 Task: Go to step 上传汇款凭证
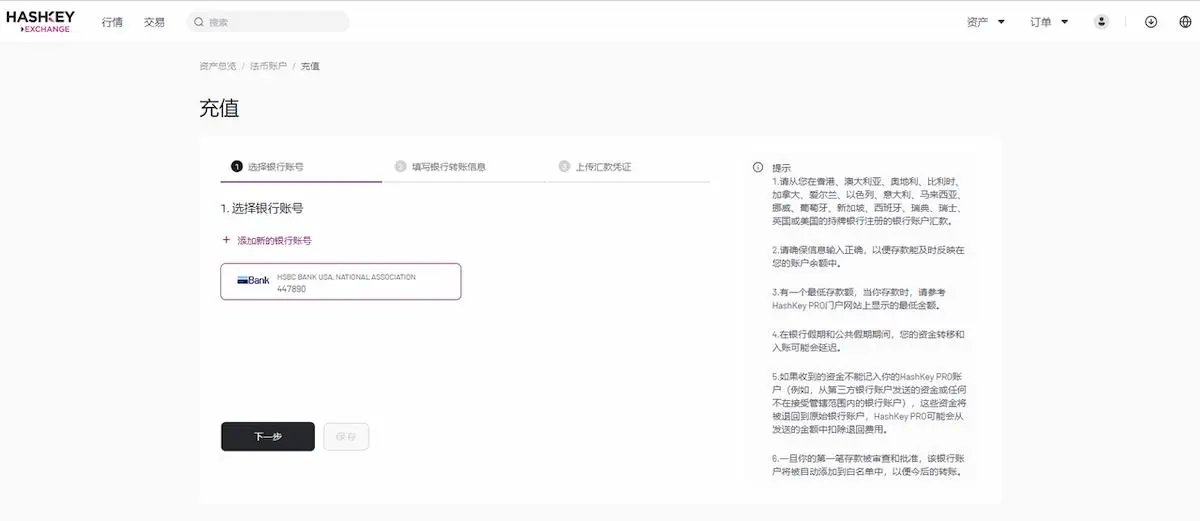pos(594,167)
